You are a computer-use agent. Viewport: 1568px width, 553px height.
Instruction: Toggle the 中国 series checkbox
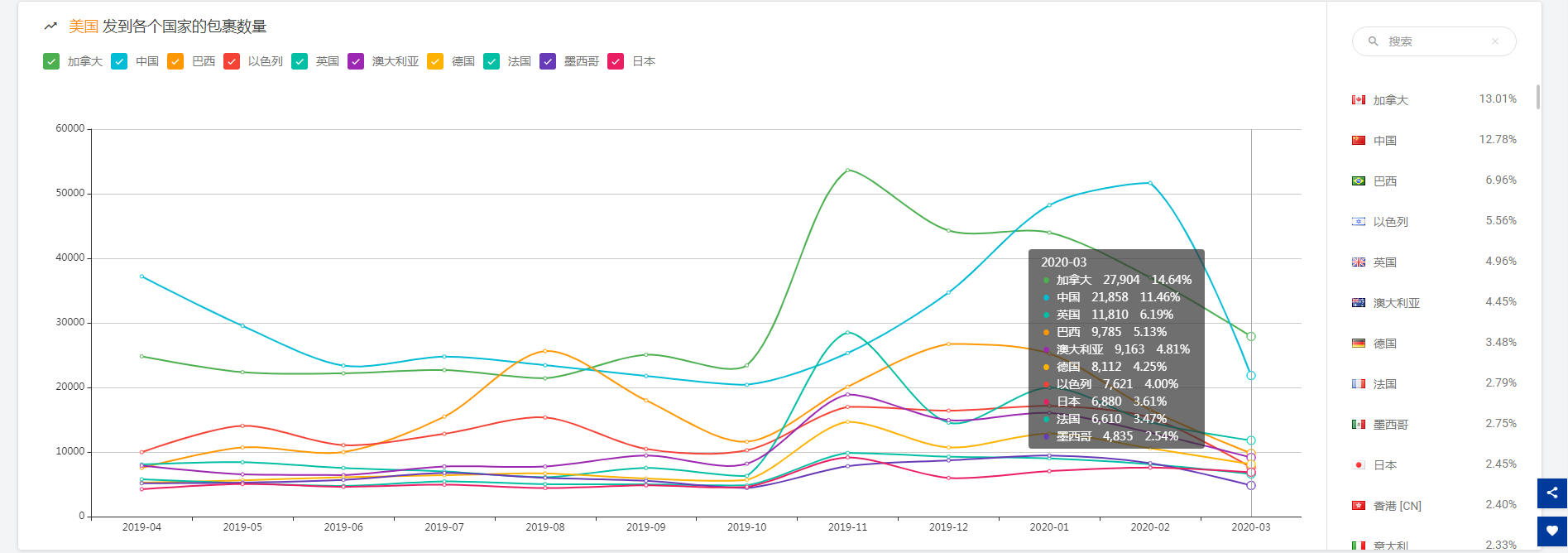coord(119,61)
